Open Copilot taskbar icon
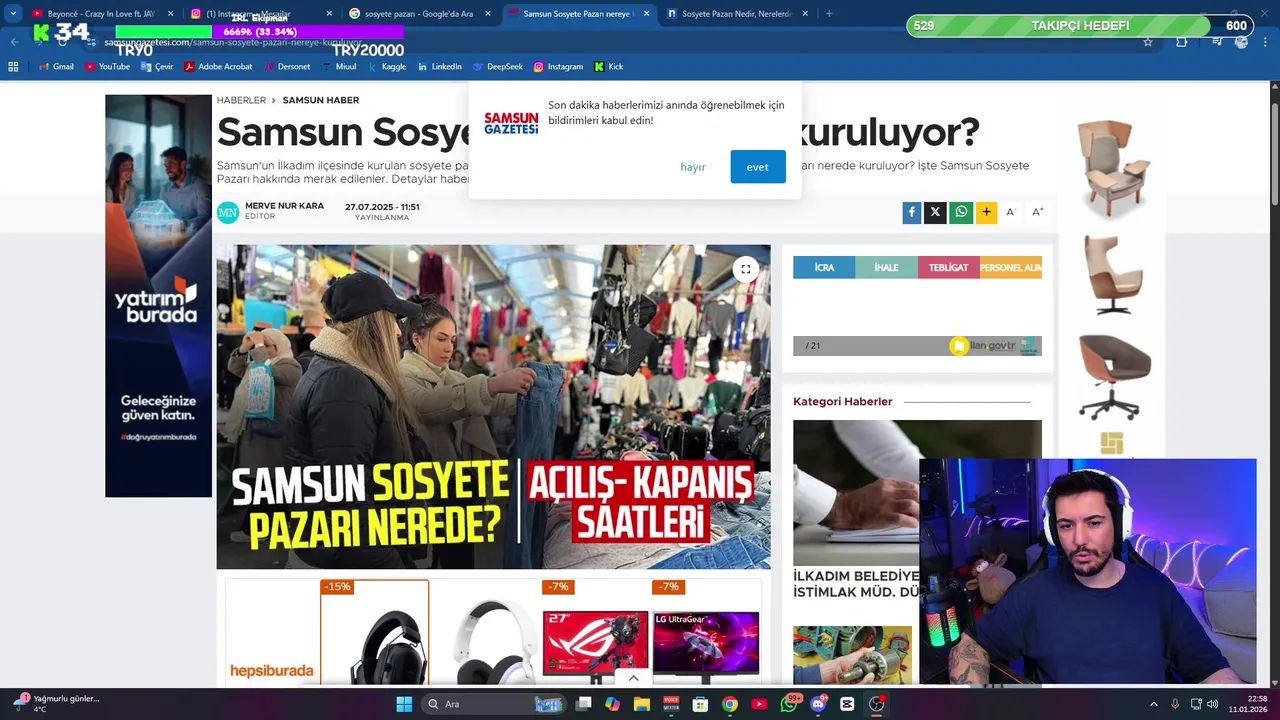 coord(612,704)
